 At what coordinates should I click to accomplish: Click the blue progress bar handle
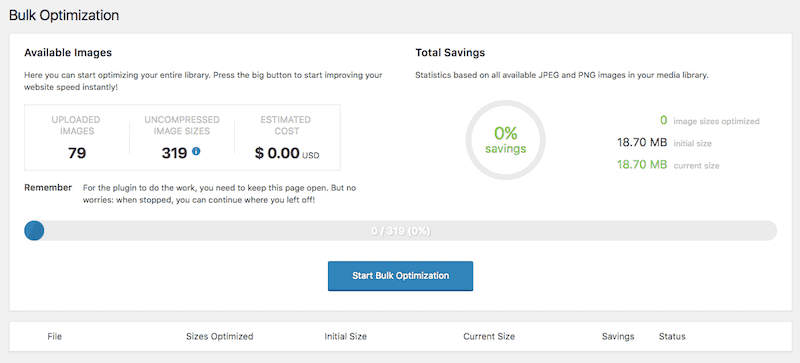[x=34, y=231]
